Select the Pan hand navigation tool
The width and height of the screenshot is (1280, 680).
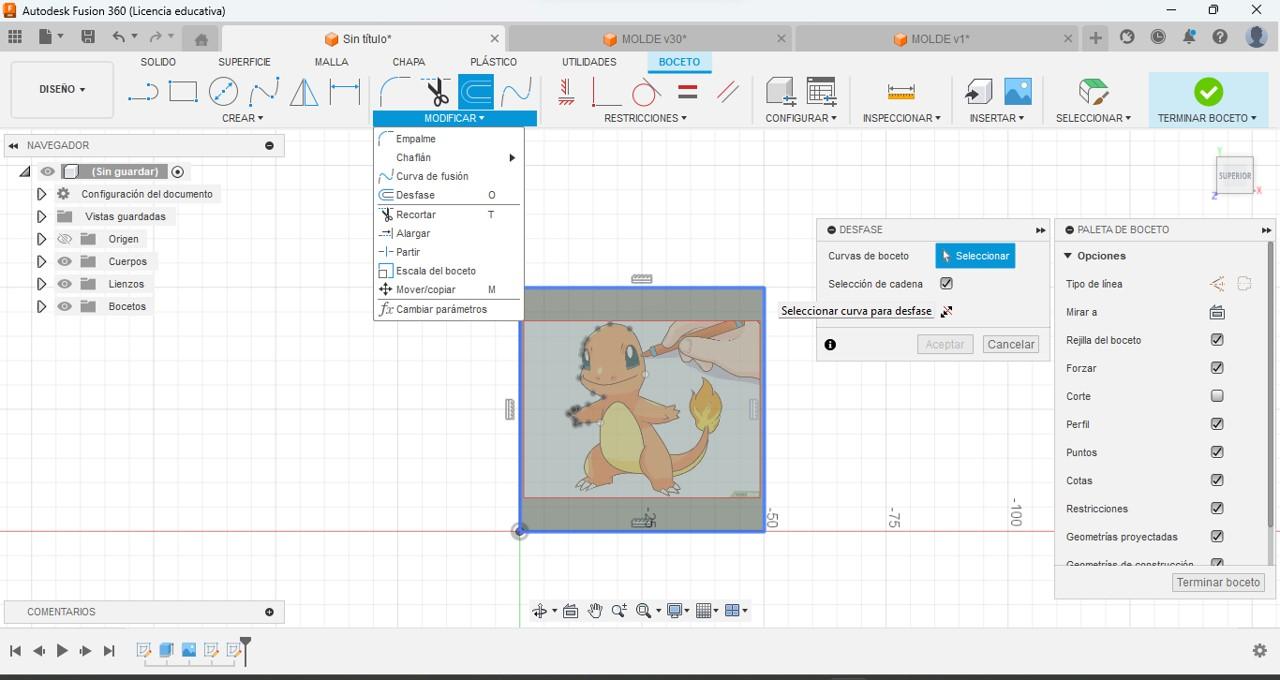[595, 611]
